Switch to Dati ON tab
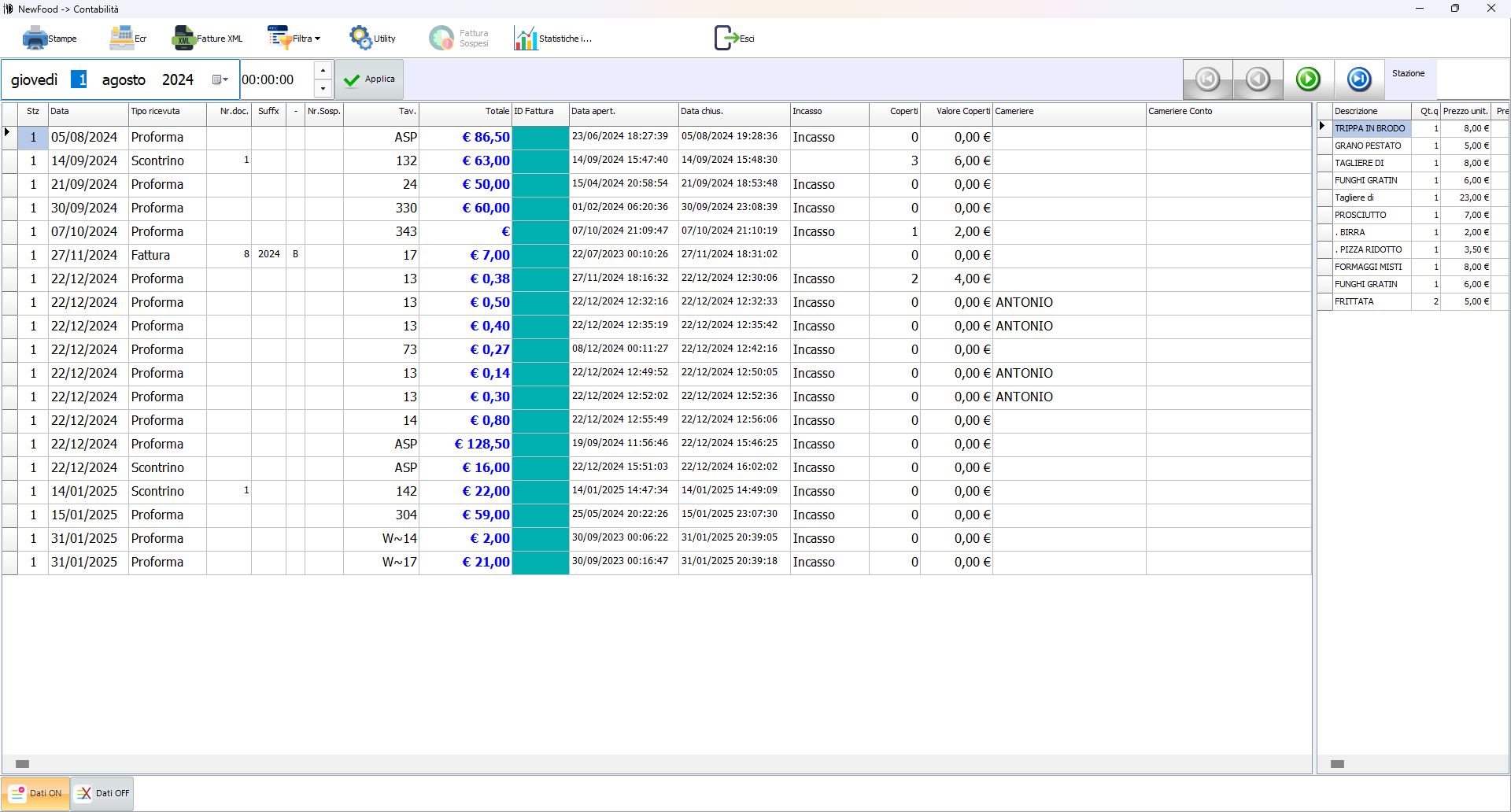The height and width of the screenshot is (812, 1511). (x=35, y=793)
